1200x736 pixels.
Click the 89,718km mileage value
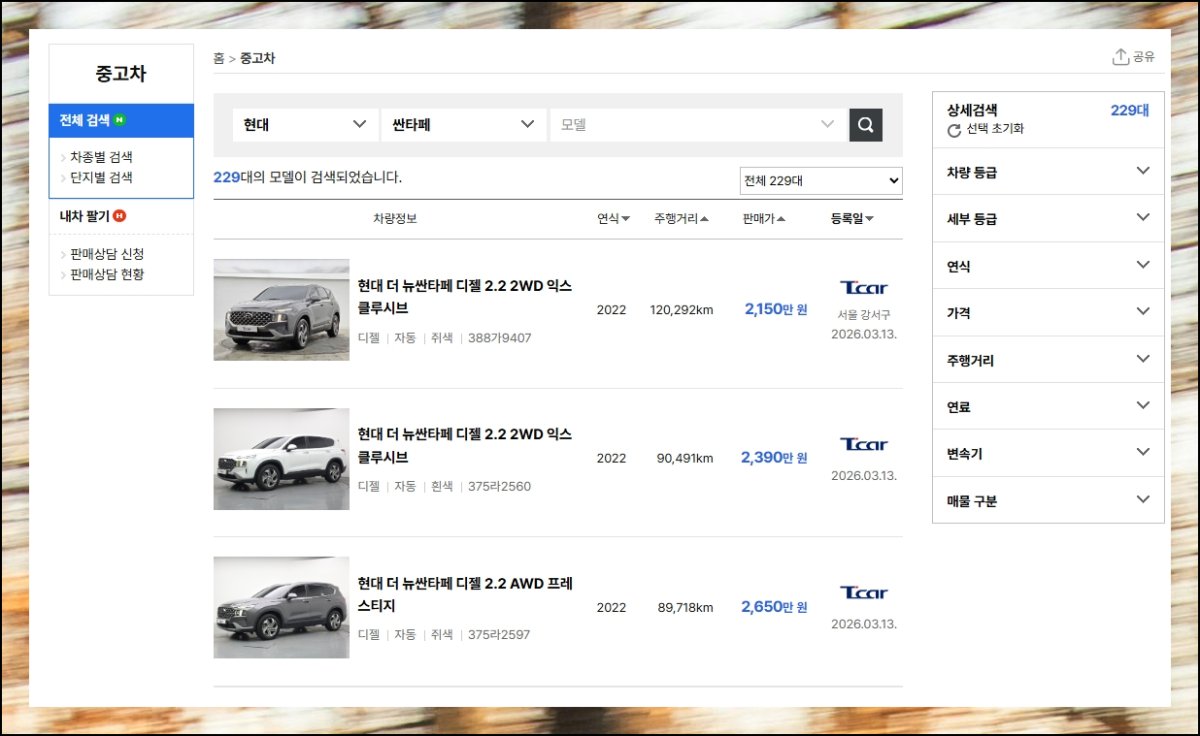pyautogui.click(x=685, y=607)
